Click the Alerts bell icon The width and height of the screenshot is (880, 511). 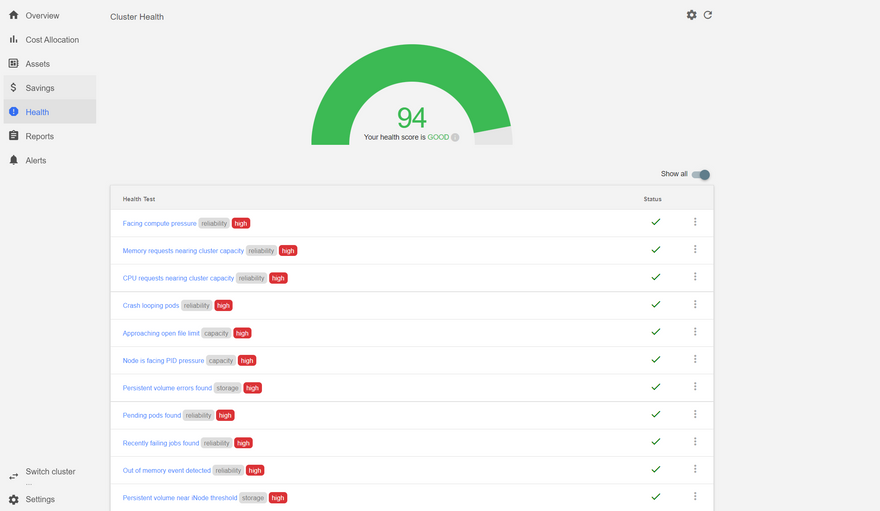click(x=13, y=160)
